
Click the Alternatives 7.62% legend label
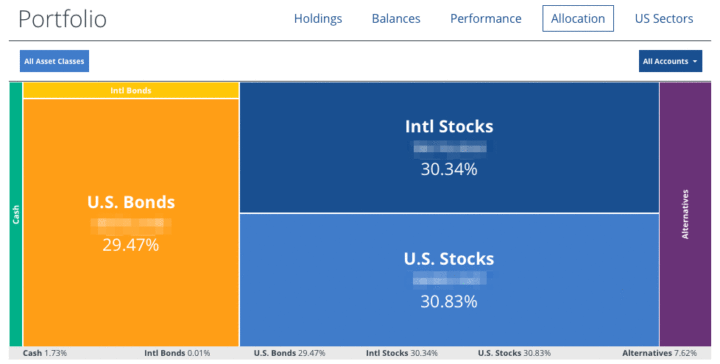659,353
